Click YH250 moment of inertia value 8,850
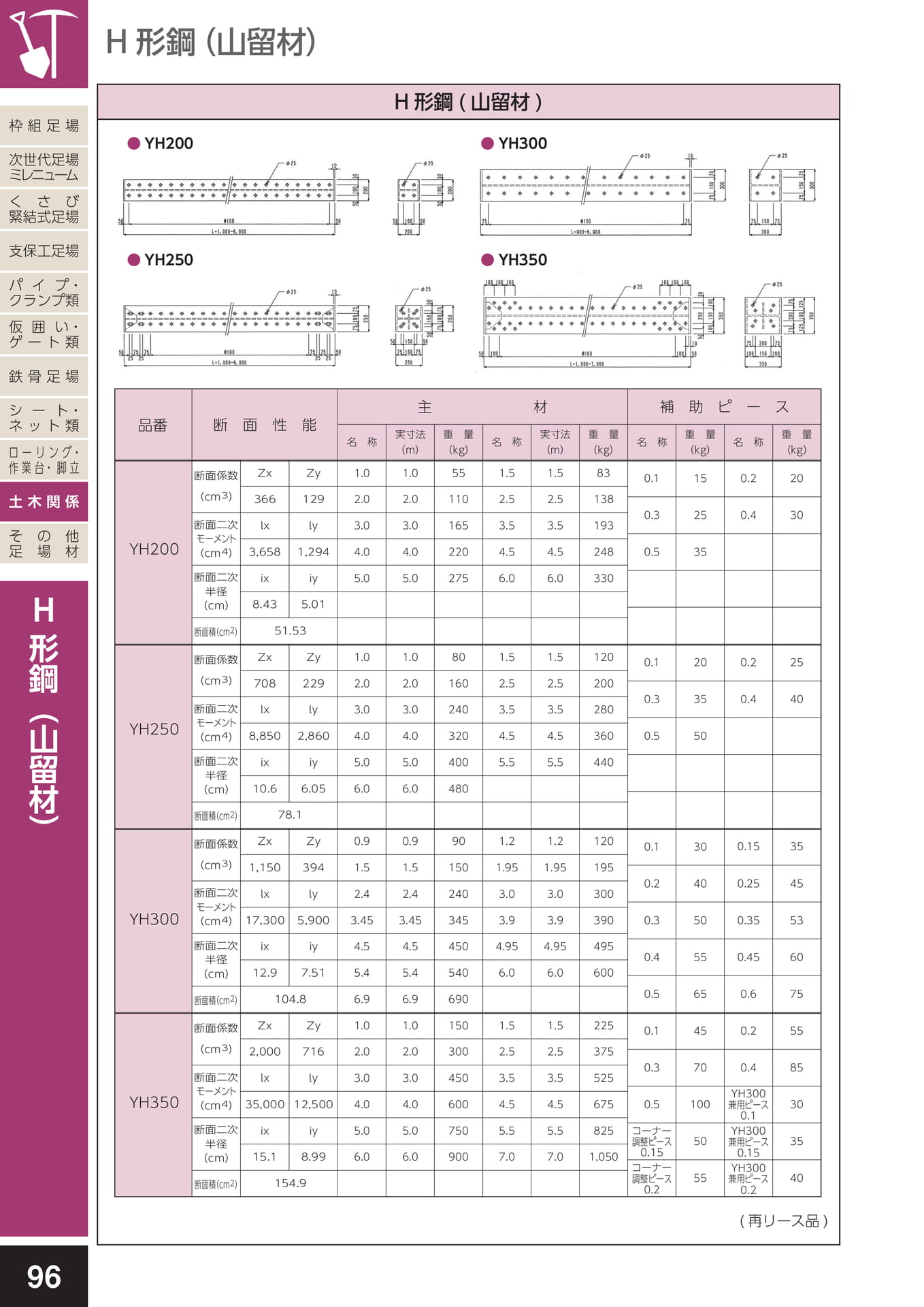Viewport: 924px width, 1307px height. point(265,736)
